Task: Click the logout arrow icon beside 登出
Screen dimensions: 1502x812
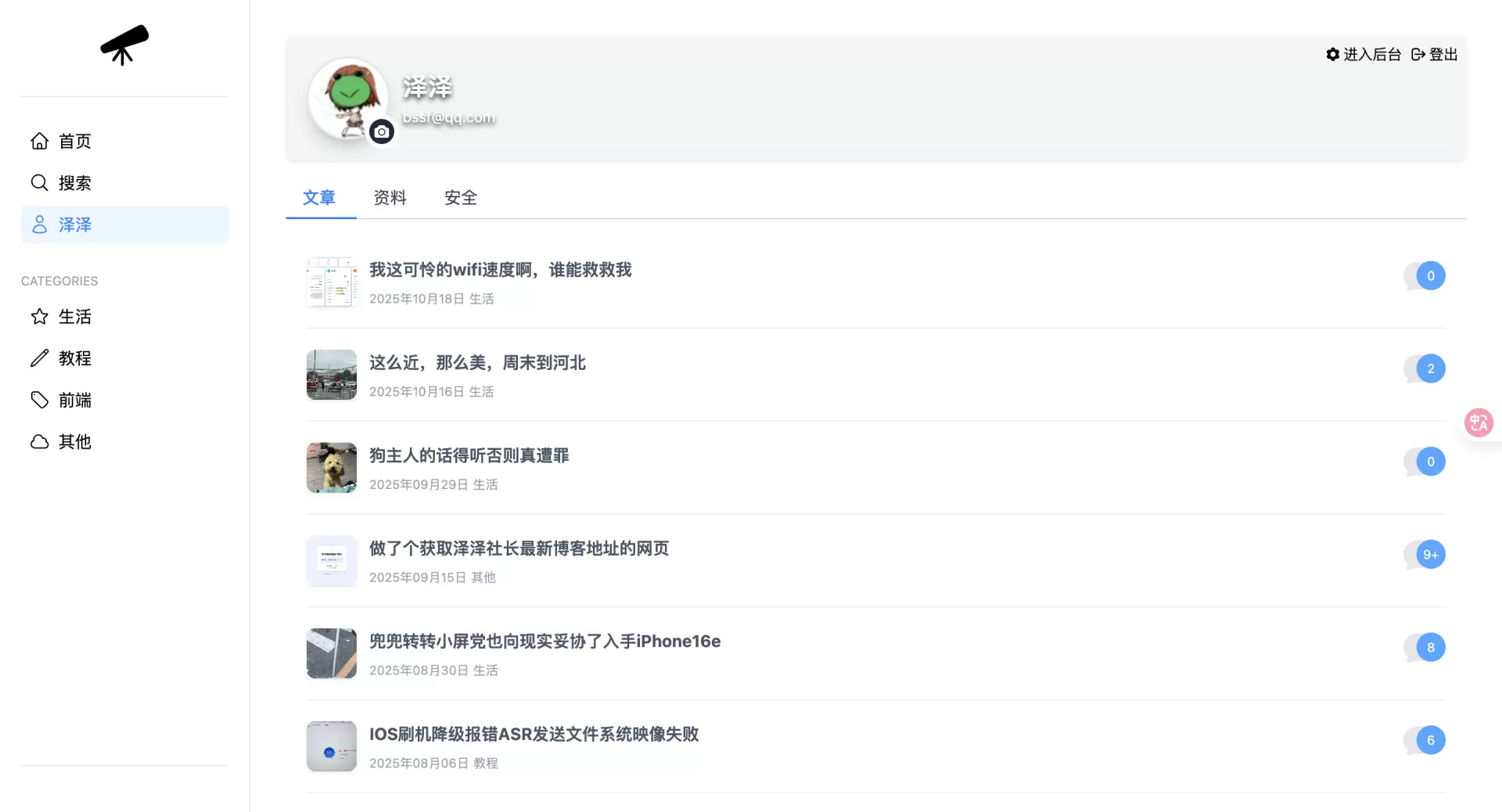Action: (1417, 54)
